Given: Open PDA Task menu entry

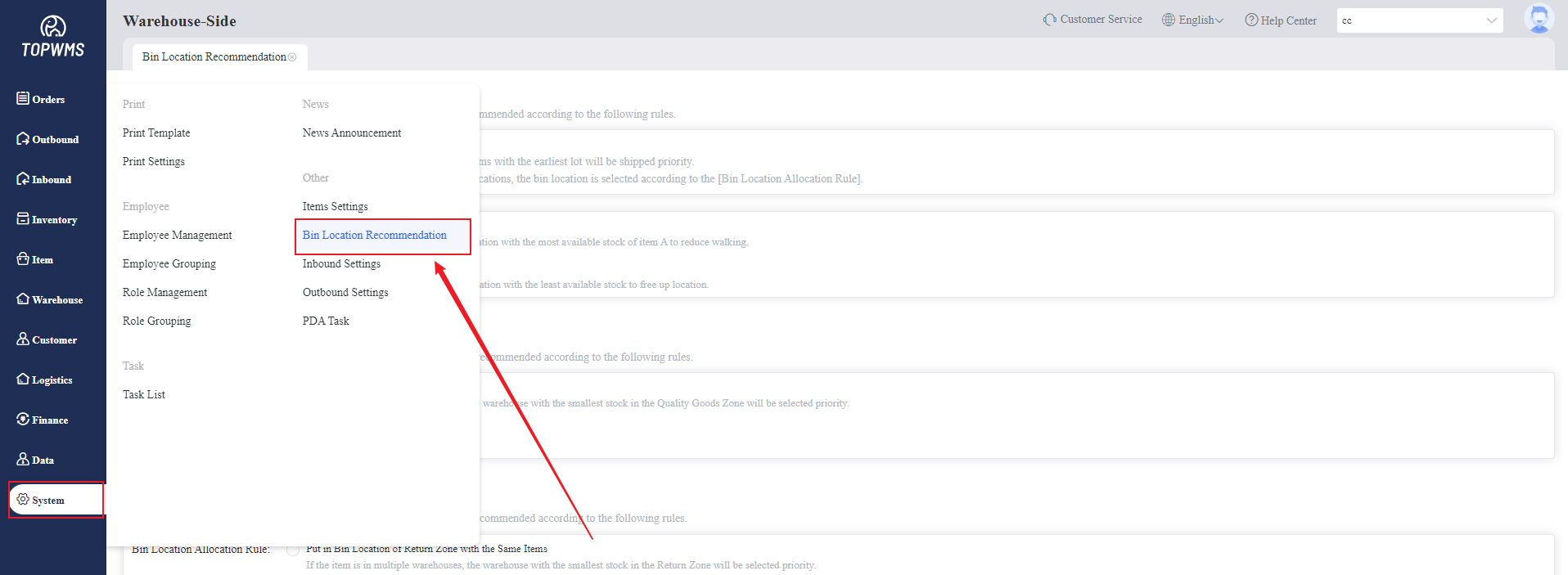Looking at the screenshot, I should click(x=326, y=321).
